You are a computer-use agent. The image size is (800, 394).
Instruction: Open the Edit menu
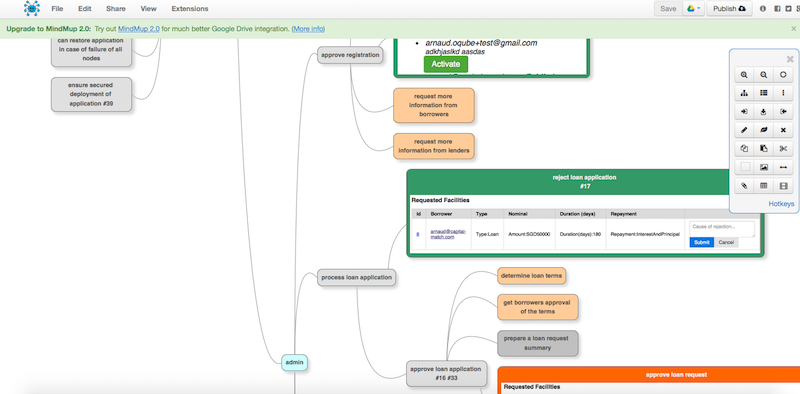pos(85,9)
